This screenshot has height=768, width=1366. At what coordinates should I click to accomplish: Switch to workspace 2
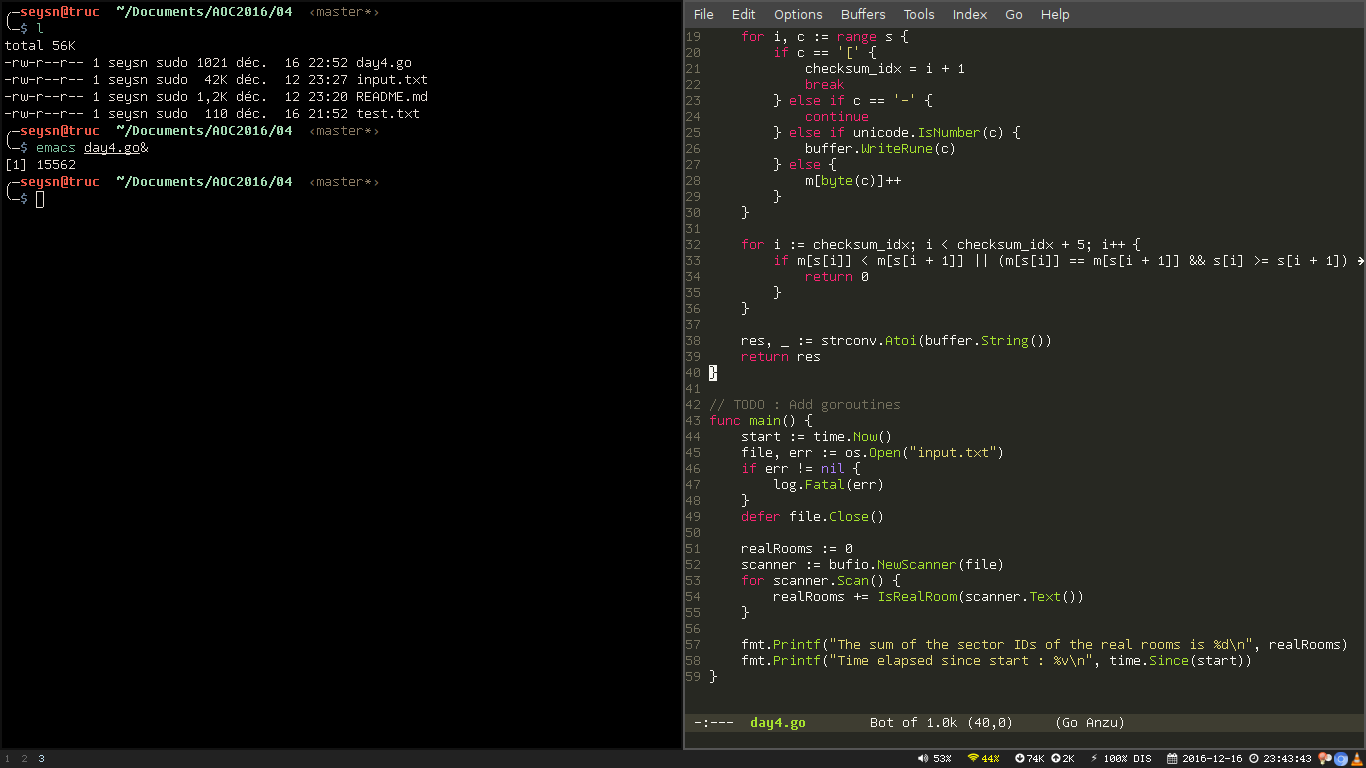(24, 759)
